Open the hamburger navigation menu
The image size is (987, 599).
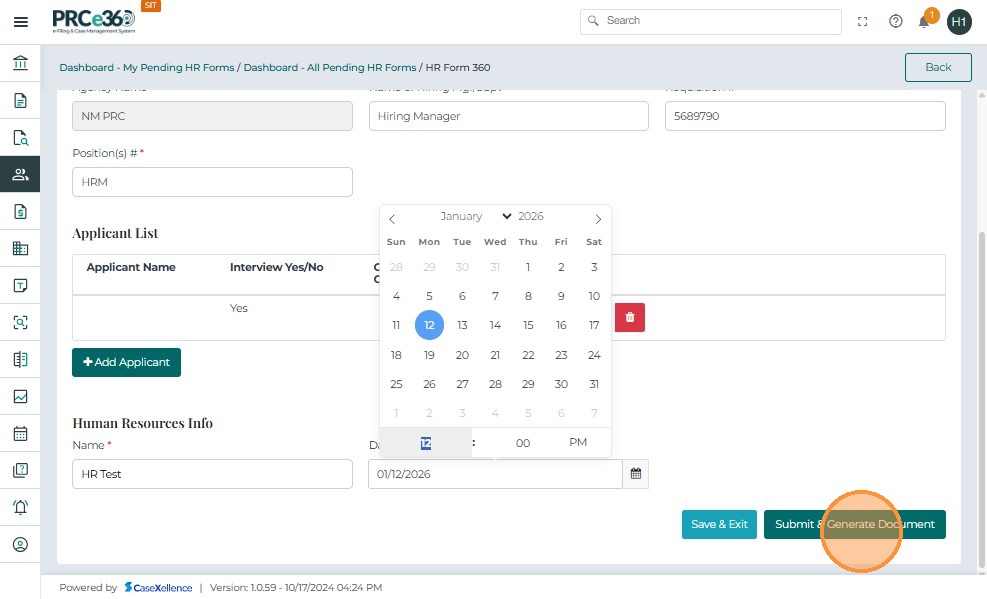(x=20, y=21)
